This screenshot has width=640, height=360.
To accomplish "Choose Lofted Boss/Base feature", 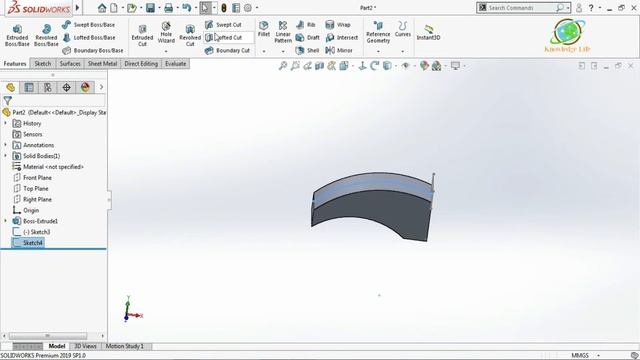I will 89,38.
